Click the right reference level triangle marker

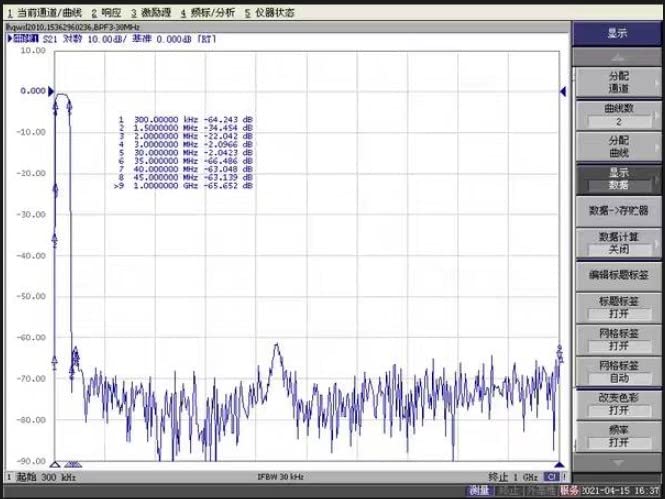tap(563, 91)
